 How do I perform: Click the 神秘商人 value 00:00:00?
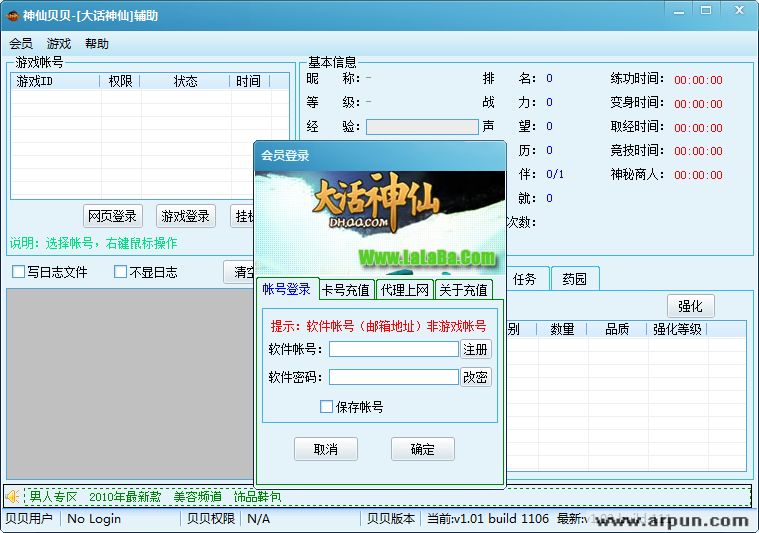[698, 175]
